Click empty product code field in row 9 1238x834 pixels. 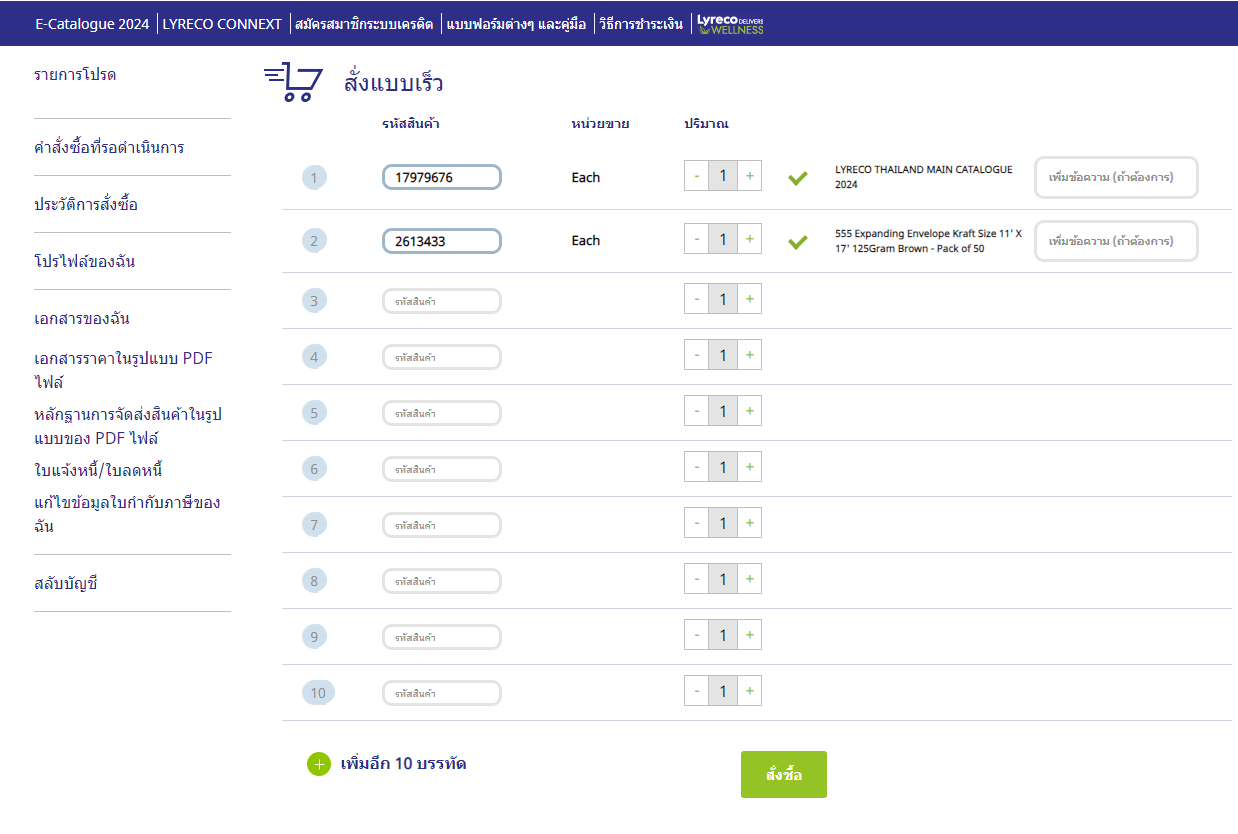click(x=442, y=636)
